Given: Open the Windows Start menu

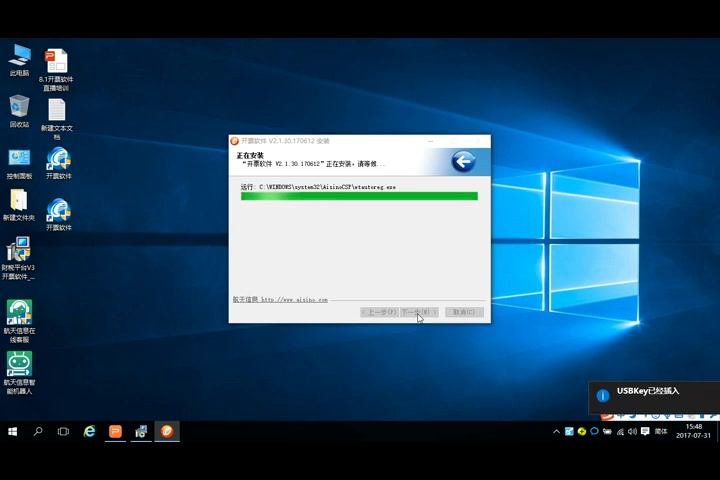Looking at the screenshot, I should click(x=12, y=431).
